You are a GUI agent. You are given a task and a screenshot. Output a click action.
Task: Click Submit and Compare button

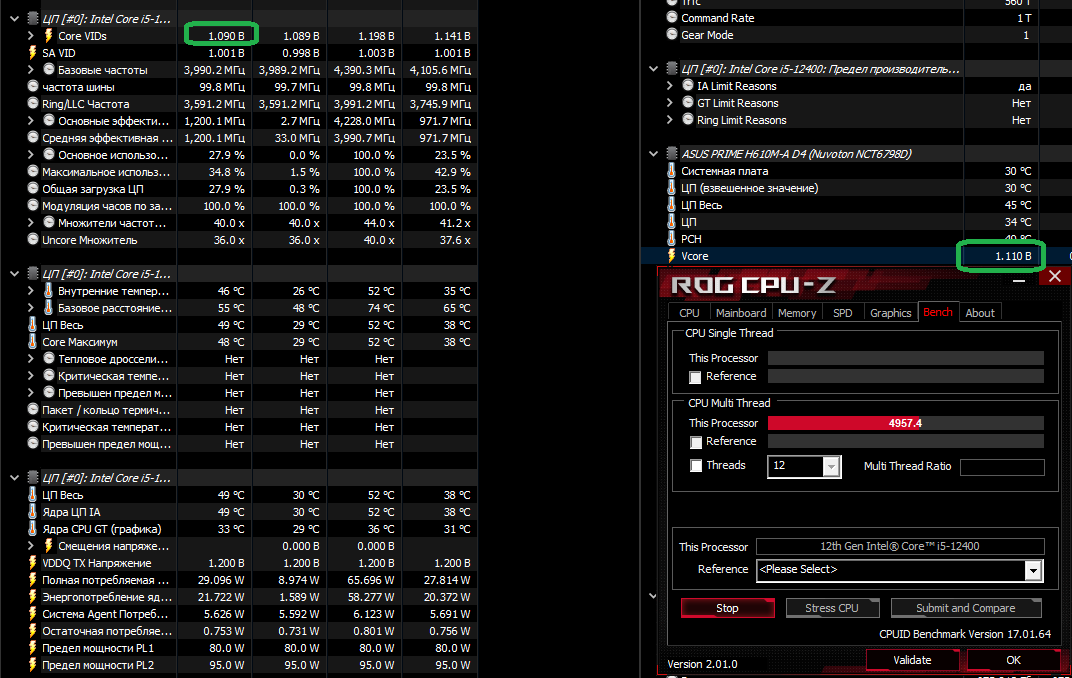(965, 608)
